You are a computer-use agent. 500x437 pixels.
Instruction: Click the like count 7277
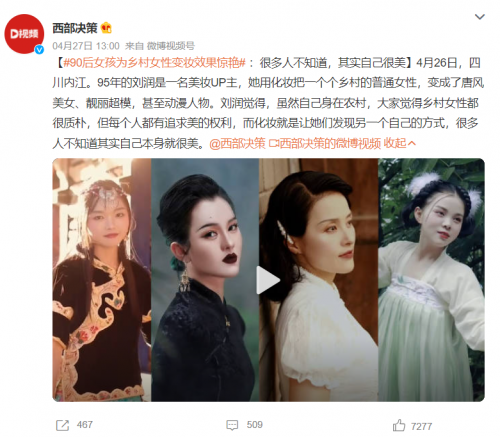pos(421,426)
